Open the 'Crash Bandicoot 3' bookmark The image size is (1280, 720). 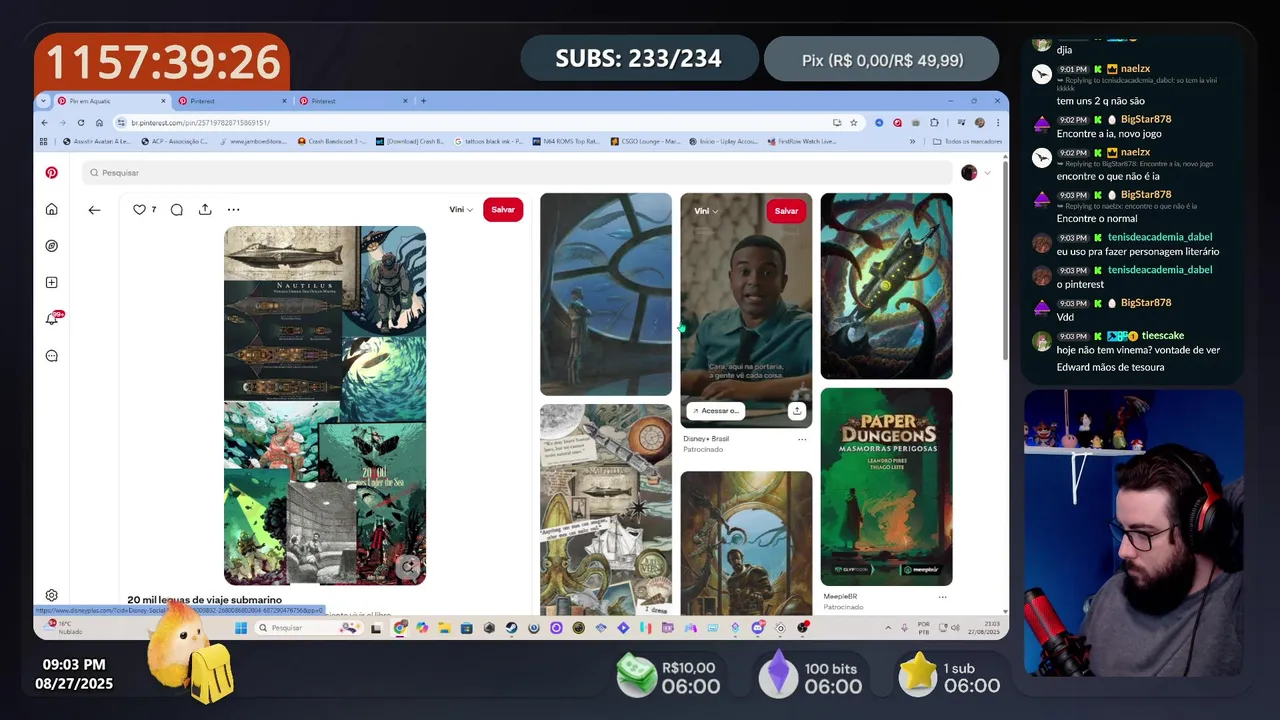pos(334,141)
